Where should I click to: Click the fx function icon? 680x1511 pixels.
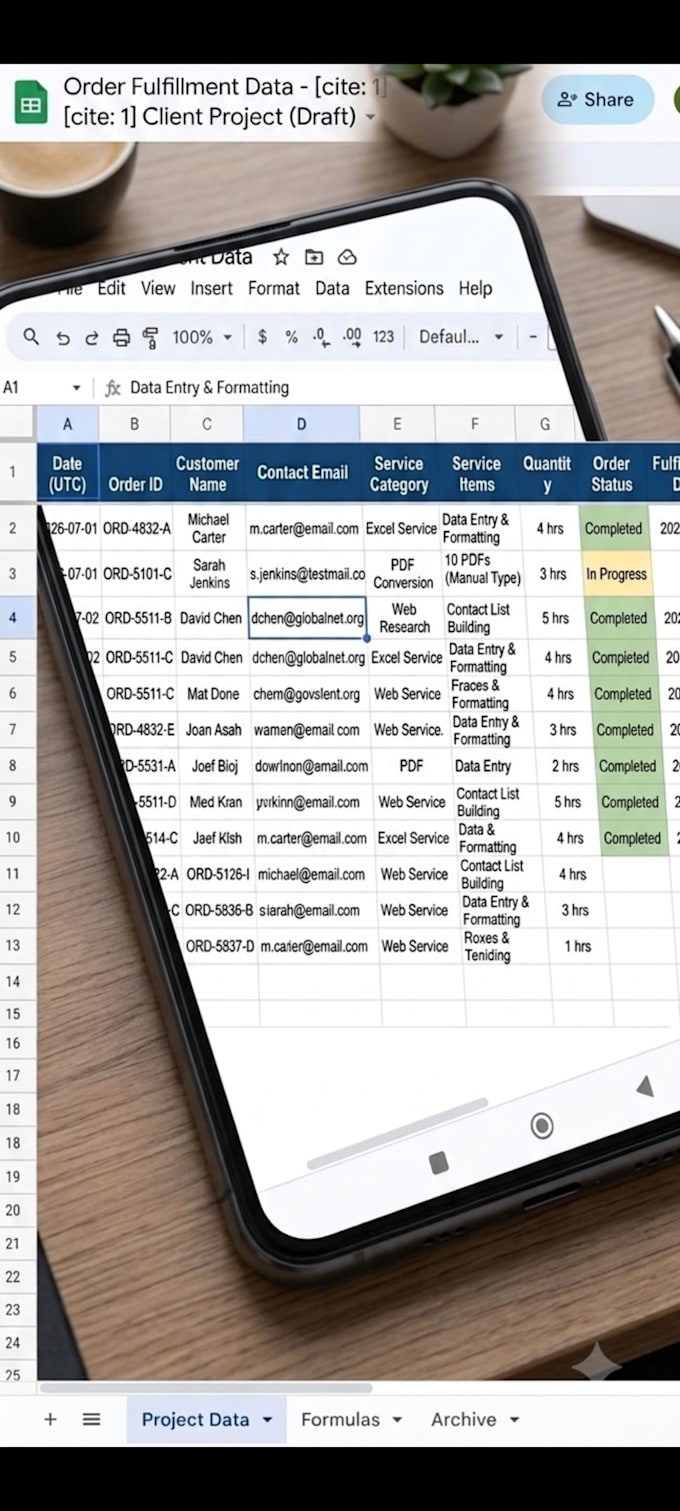pos(113,388)
